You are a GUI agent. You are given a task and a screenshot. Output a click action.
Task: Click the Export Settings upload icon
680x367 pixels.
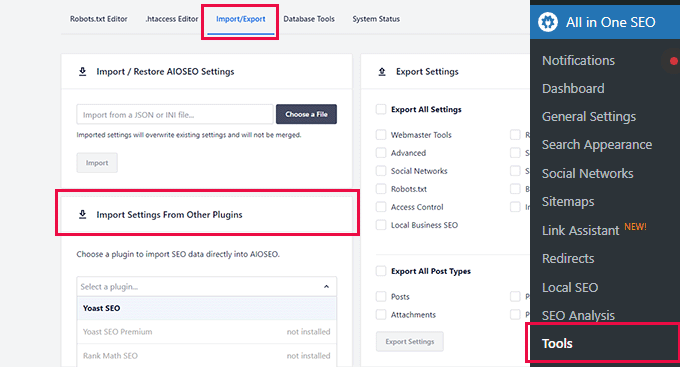(382, 72)
